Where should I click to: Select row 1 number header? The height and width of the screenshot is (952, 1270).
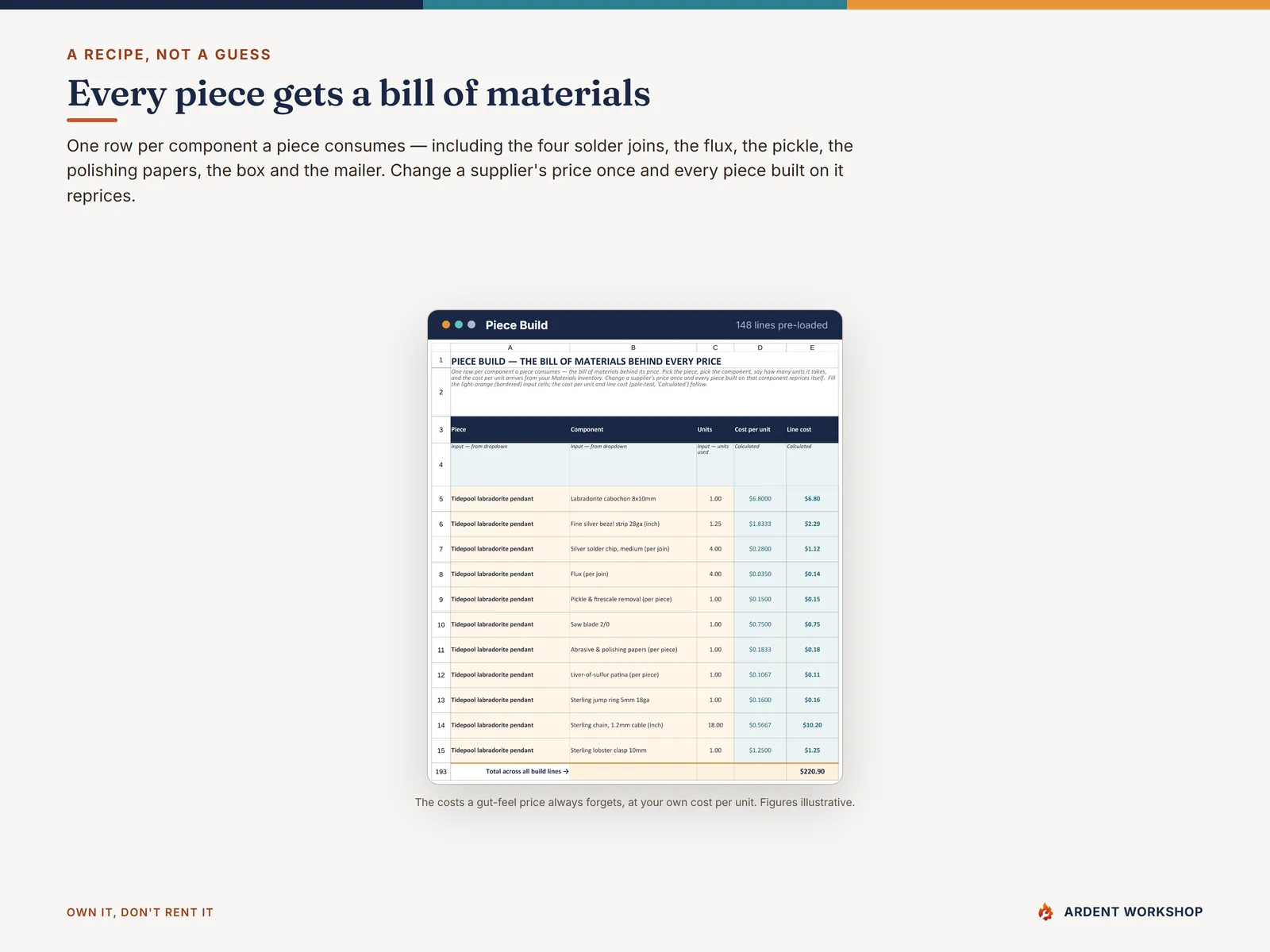pyautogui.click(x=441, y=360)
